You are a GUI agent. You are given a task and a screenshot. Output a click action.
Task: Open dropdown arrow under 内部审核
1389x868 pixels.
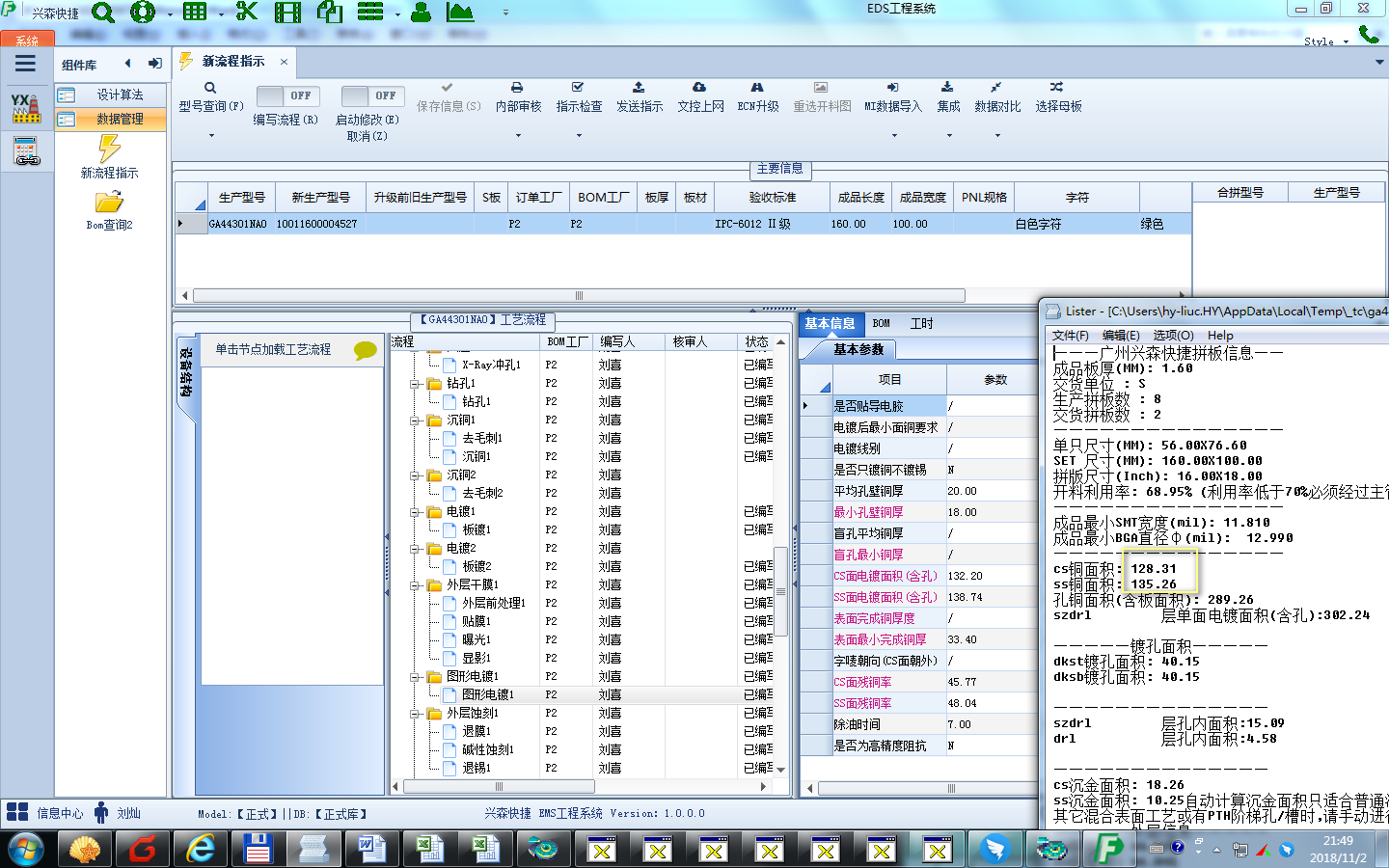[x=518, y=136]
